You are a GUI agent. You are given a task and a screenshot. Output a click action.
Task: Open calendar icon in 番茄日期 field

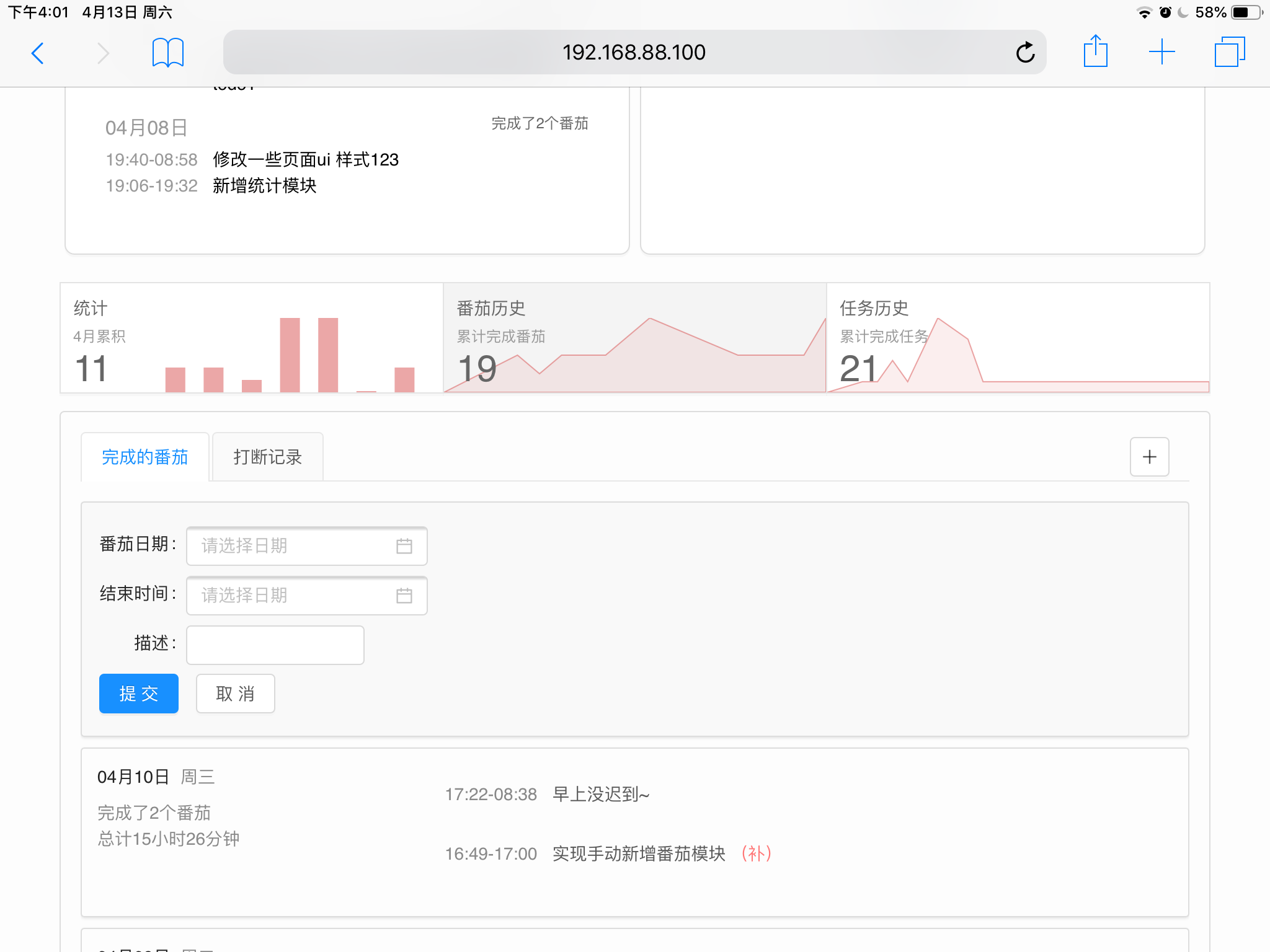coord(404,546)
